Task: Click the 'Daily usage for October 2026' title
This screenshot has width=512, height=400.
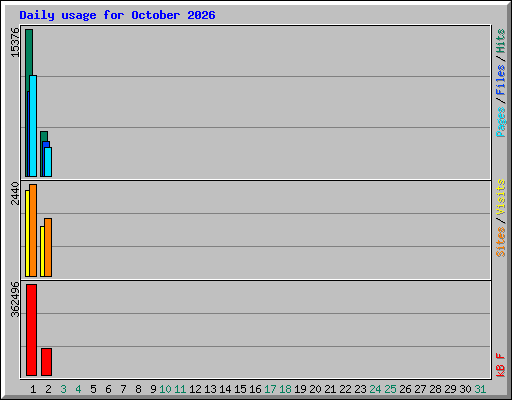Action: [x=117, y=15]
